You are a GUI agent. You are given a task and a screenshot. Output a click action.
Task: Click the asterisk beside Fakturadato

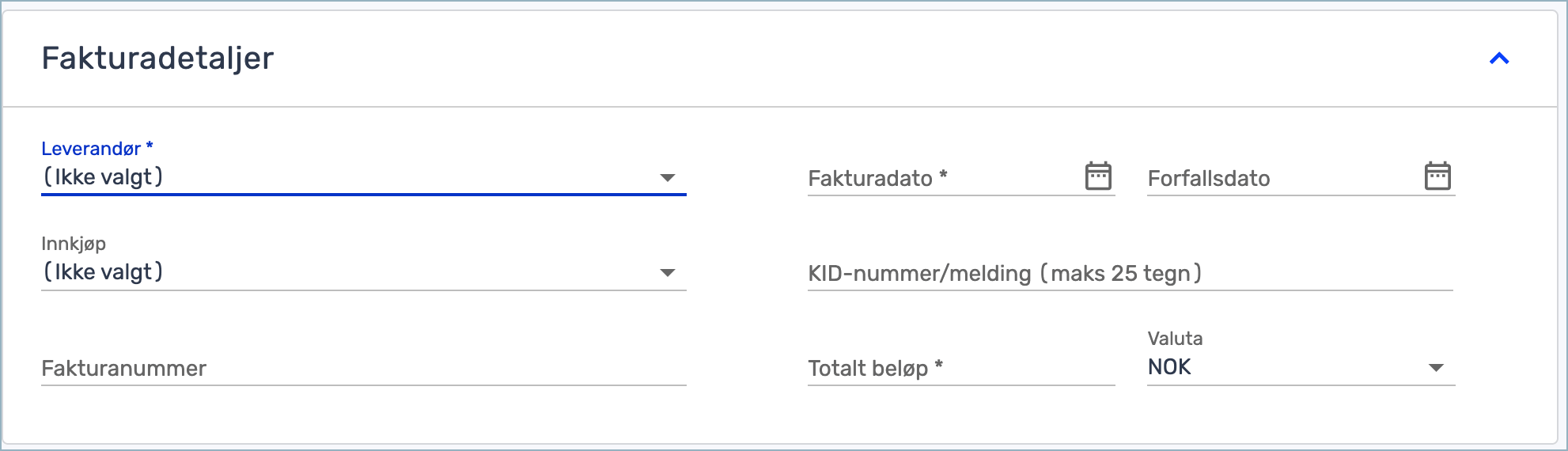[x=943, y=174]
